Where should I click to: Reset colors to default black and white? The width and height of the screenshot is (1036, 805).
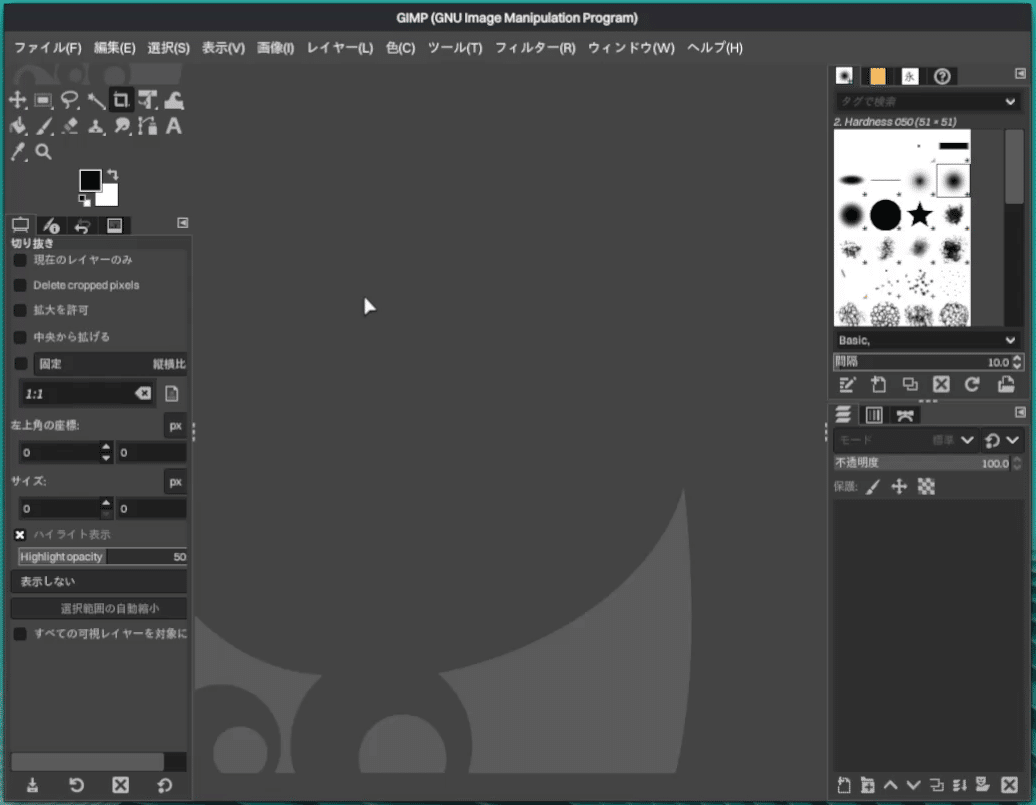[84, 200]
